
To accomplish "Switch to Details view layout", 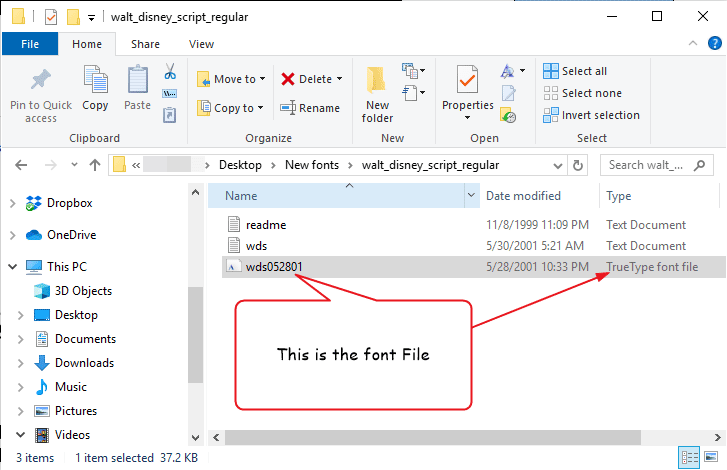I will coord(689,458).
